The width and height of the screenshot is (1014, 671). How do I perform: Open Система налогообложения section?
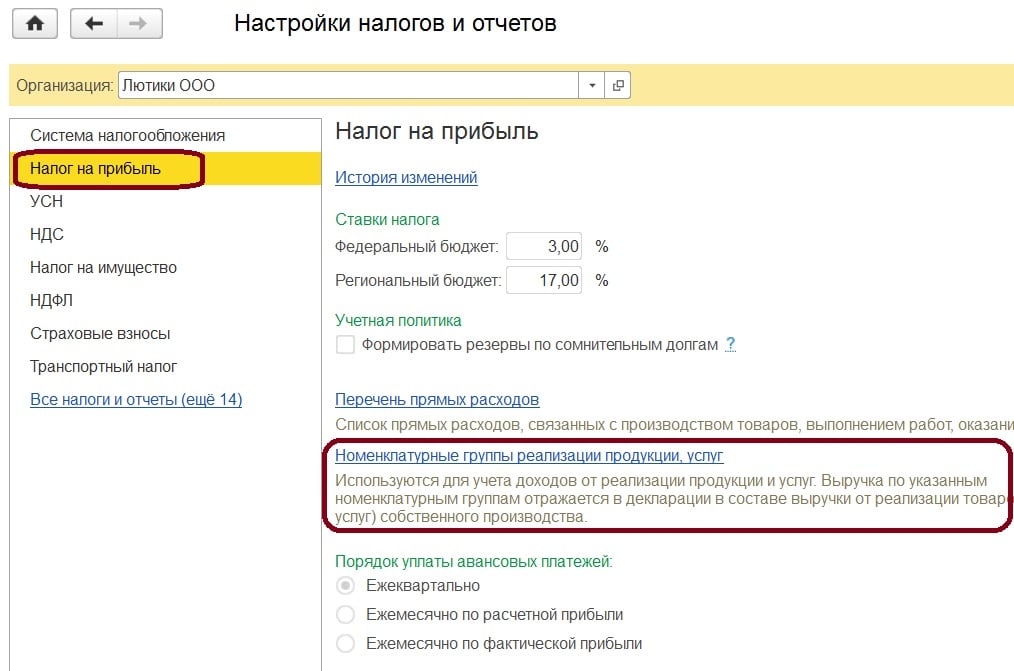click(x=127, y=135)
